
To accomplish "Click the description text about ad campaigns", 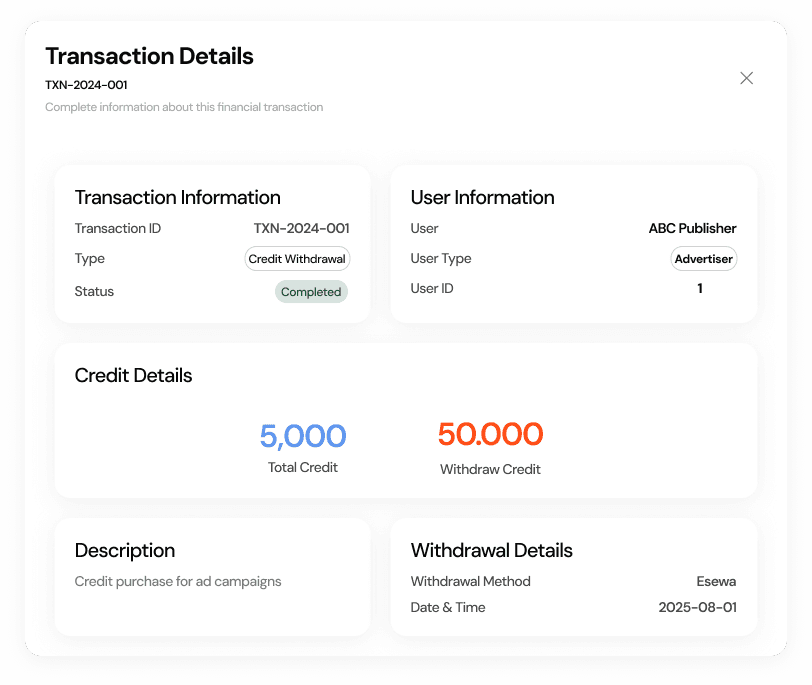I will click(x=178, y=581).
